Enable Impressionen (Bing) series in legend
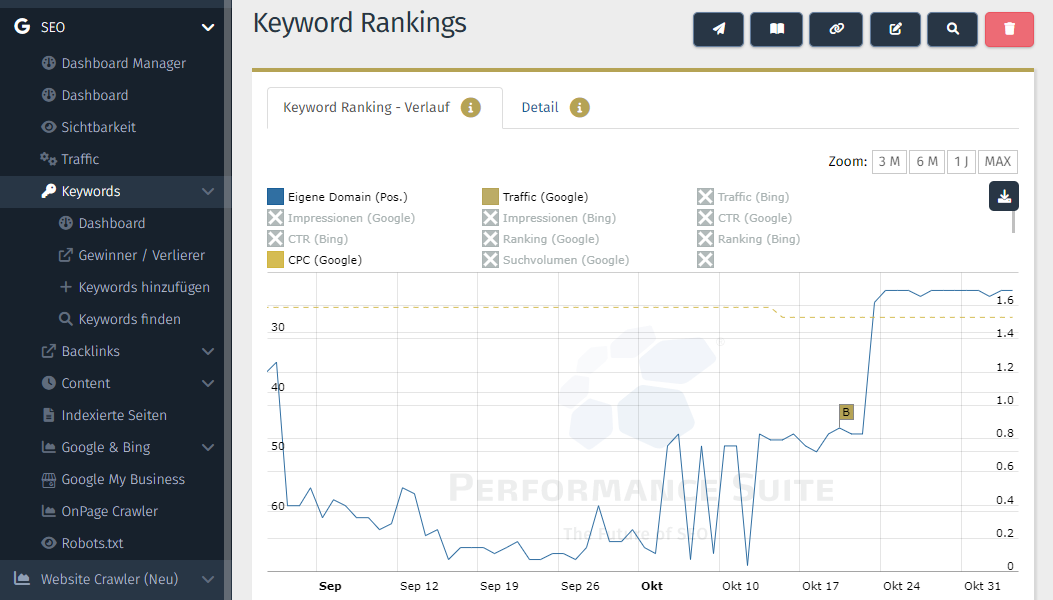The width and height of the screenshot is (1053, 600). click(490, 218)
